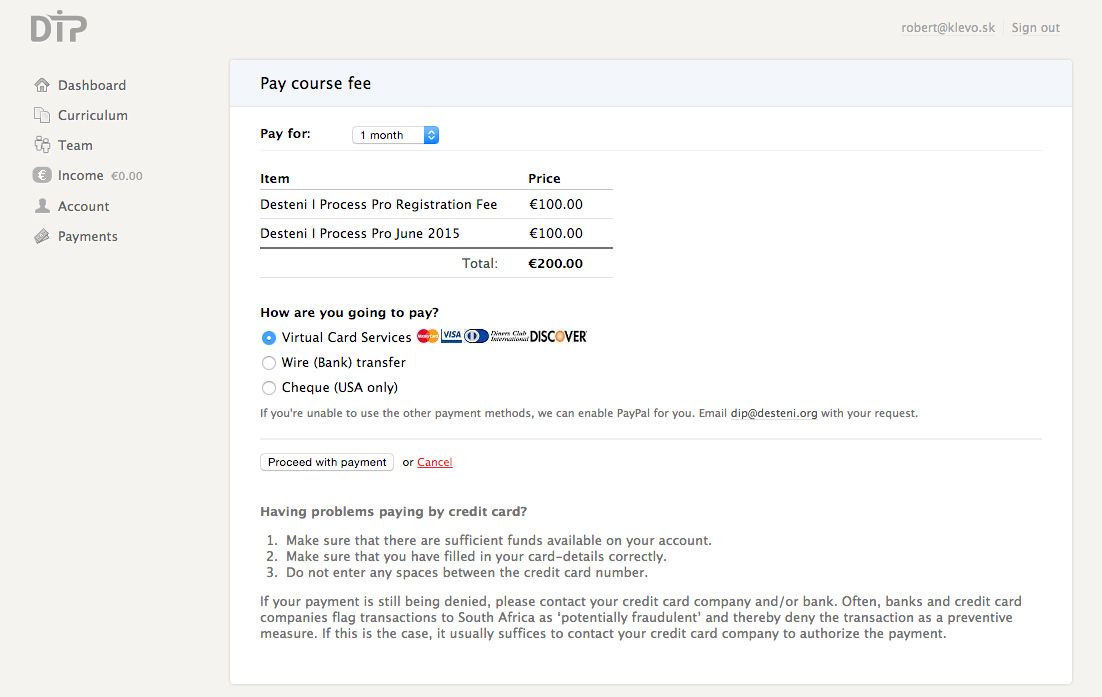Click the blue stepper arrows on the month selector
This screenshot has height=697, width=1102.
[431, 134]
